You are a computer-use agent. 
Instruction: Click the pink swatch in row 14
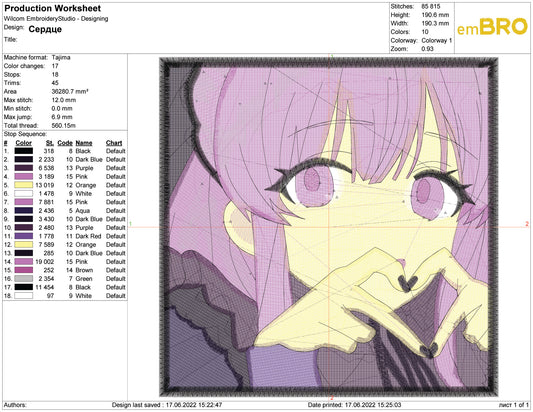pyautogui.click(x=23, y=261)
